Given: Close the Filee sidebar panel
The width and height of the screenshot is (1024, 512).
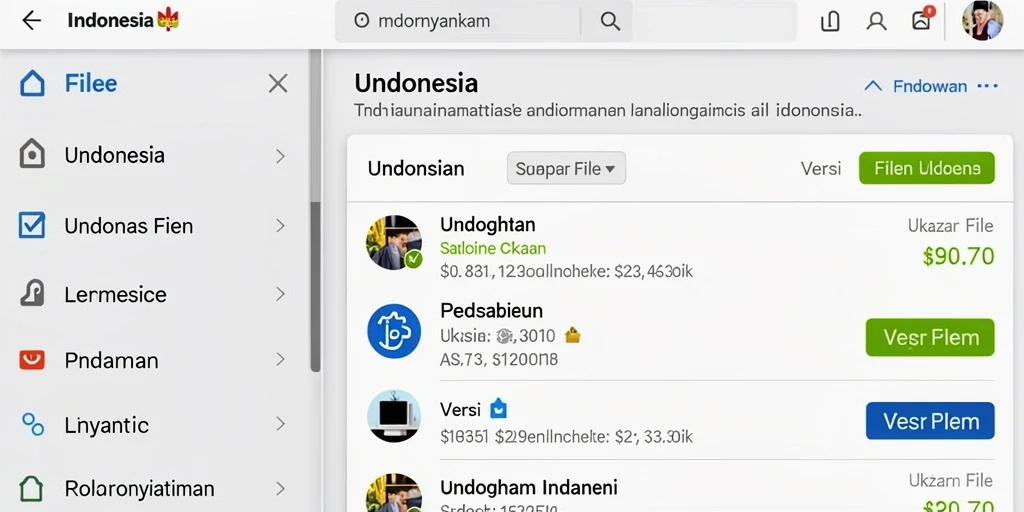Looking at the screenshot, I should (278, 84).
